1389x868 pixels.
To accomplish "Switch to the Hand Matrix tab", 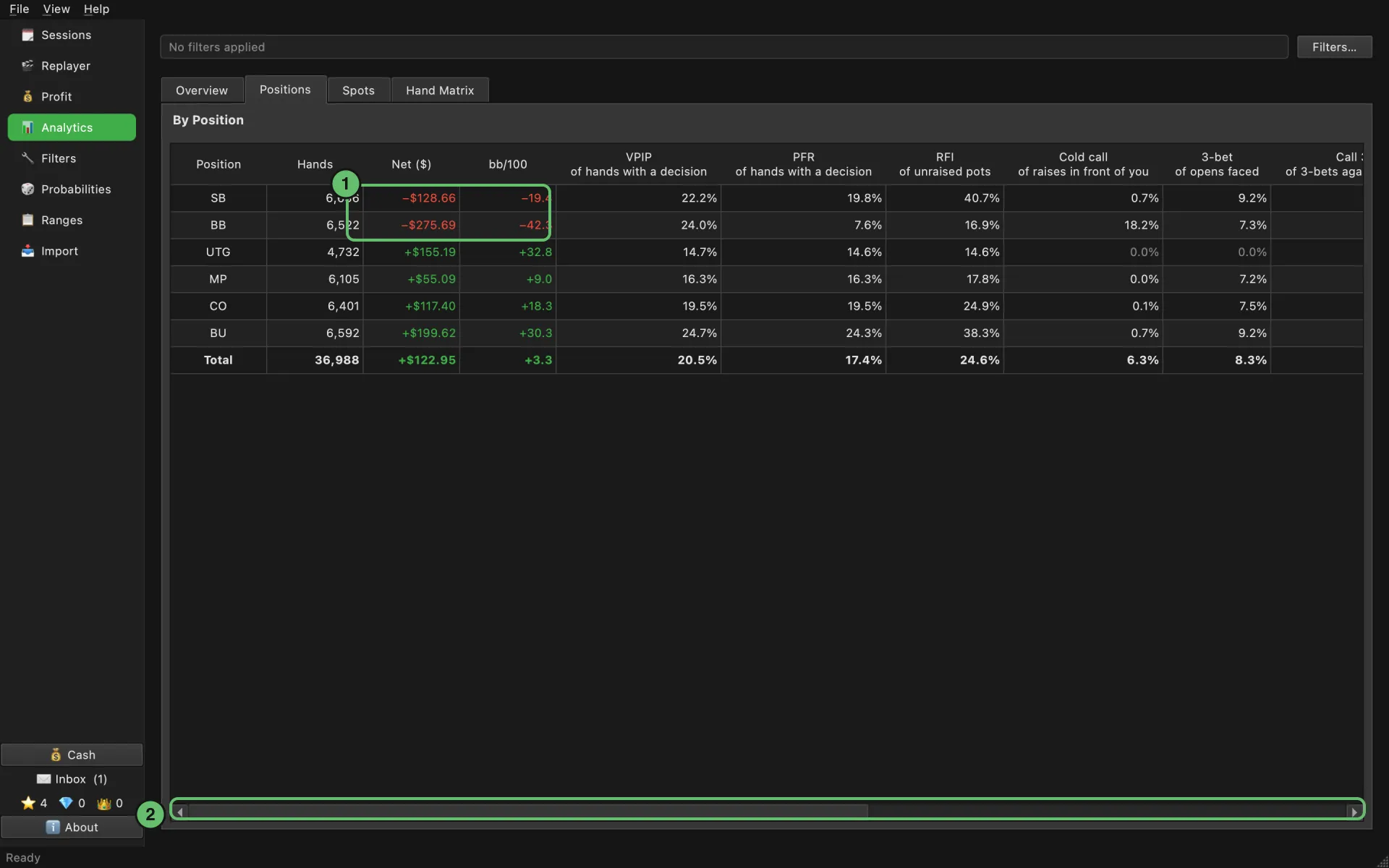I will [440, 90].
